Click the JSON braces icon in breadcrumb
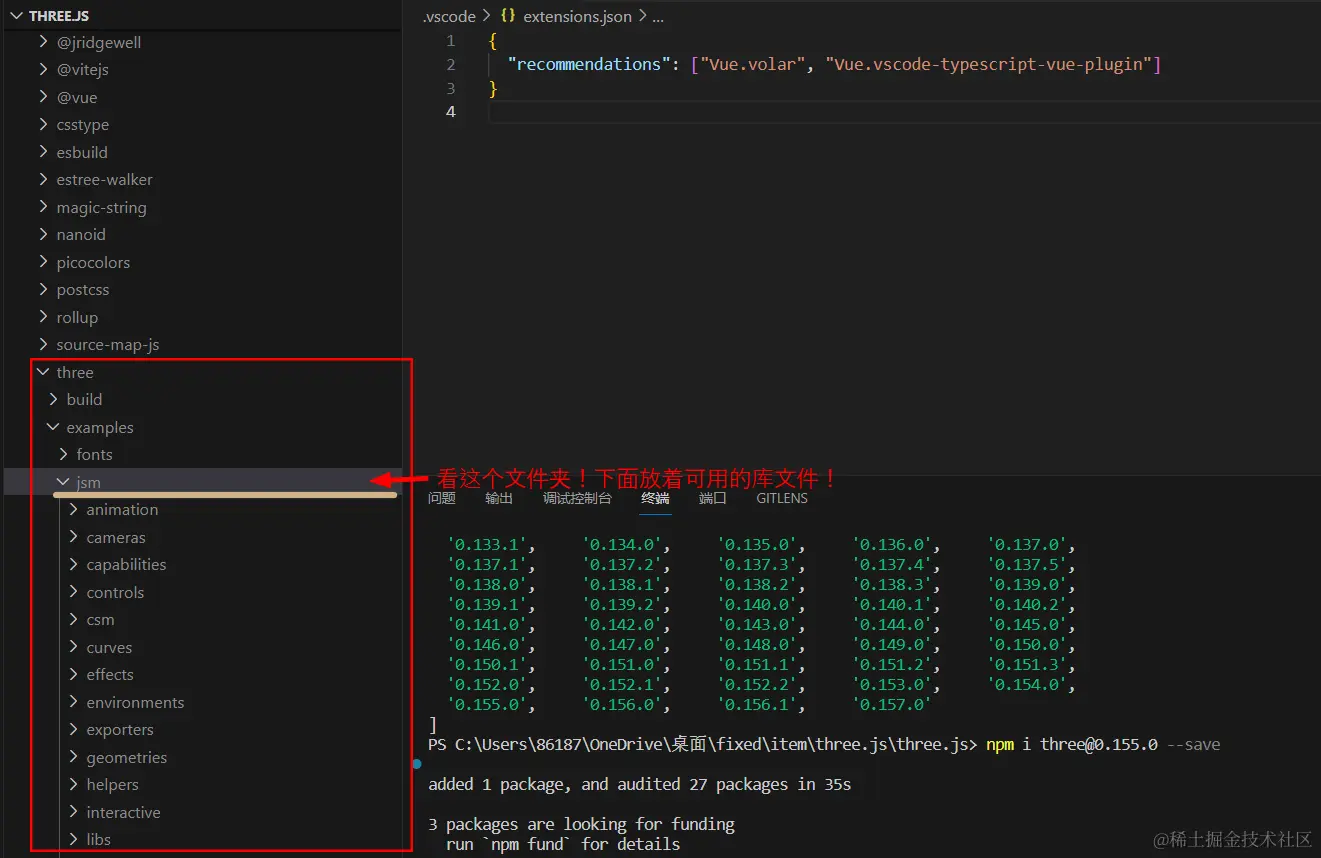 click(x=508, y=16)
